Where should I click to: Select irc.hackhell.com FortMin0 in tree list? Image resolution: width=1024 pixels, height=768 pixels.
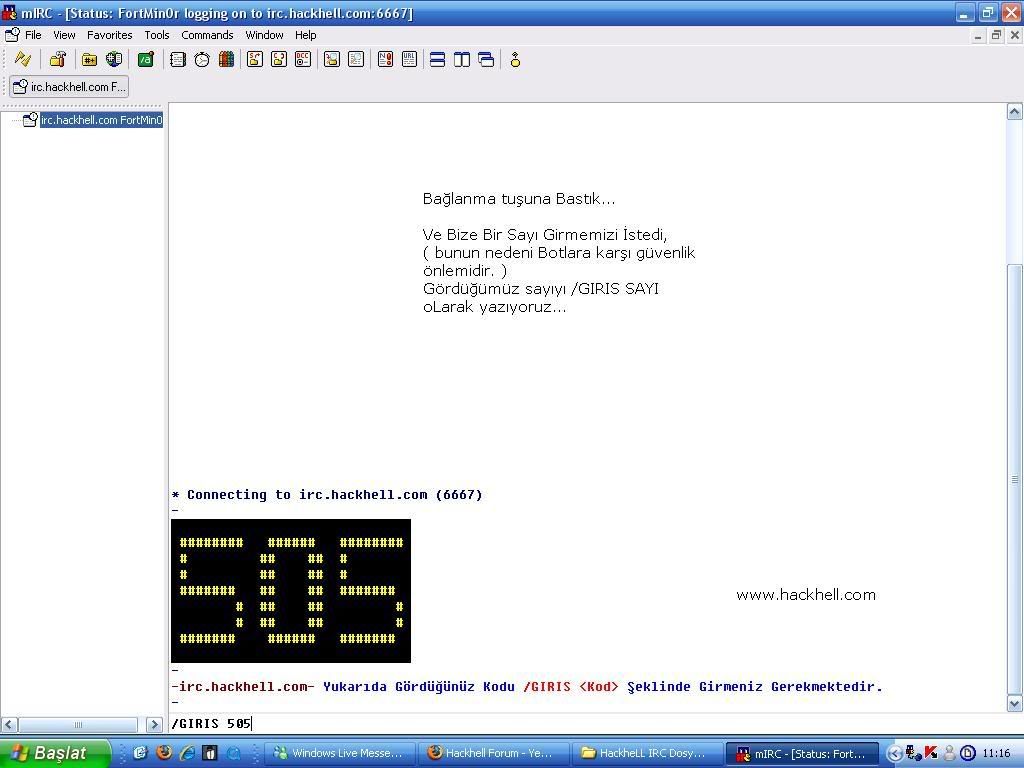pyautogui.click(x=101, y=120)
